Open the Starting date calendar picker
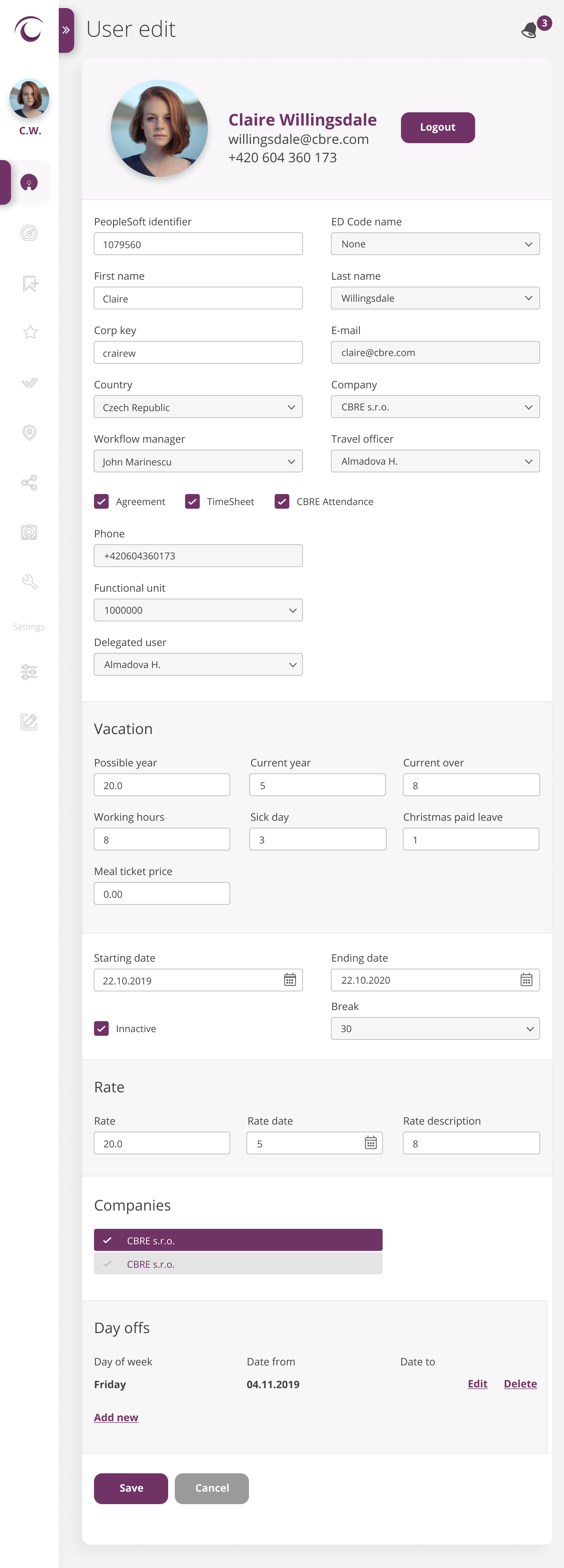The width and height of the screenshot is (564, 1568). click(x=290, y=980)
